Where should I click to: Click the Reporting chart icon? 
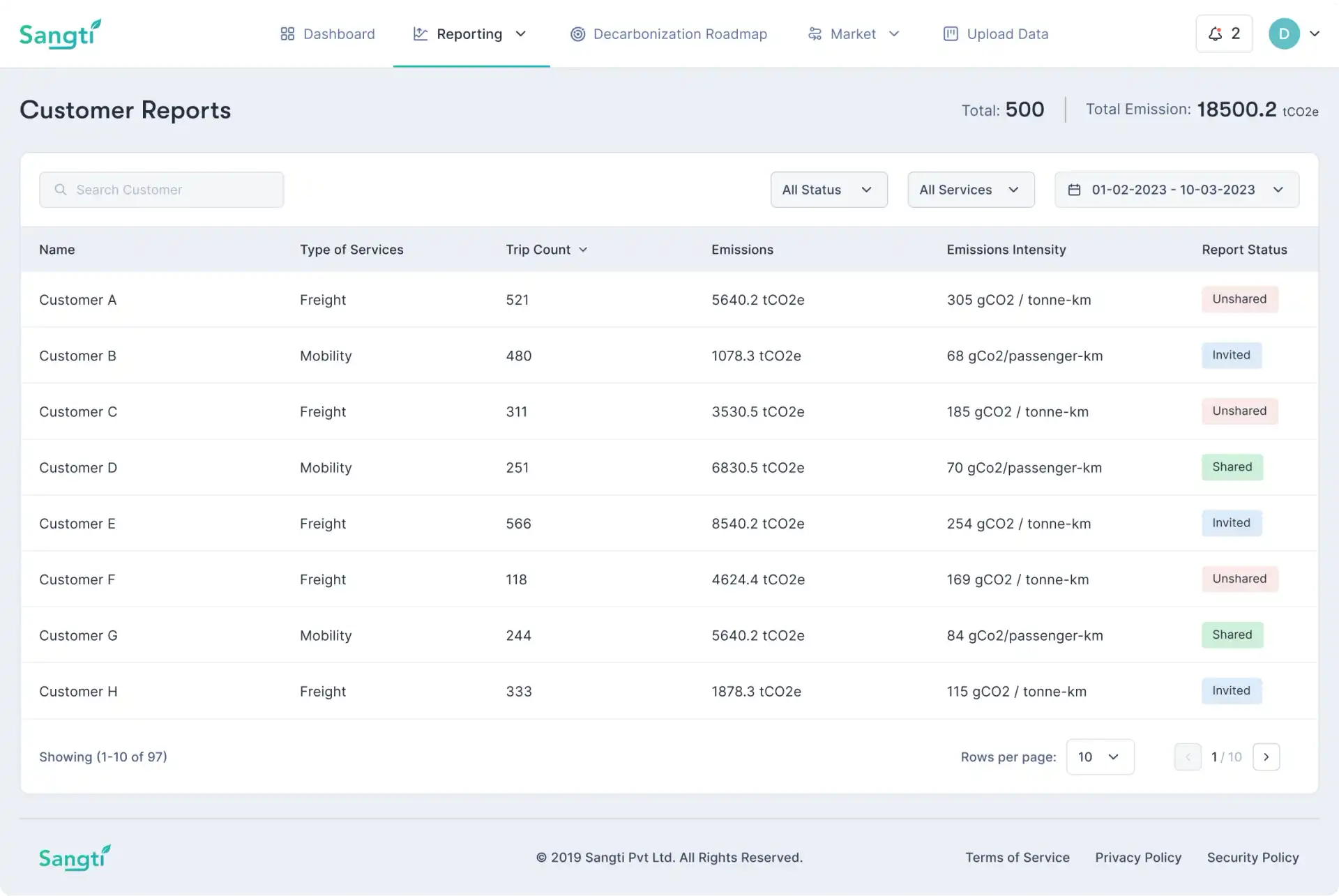click(x=421, y=33)
